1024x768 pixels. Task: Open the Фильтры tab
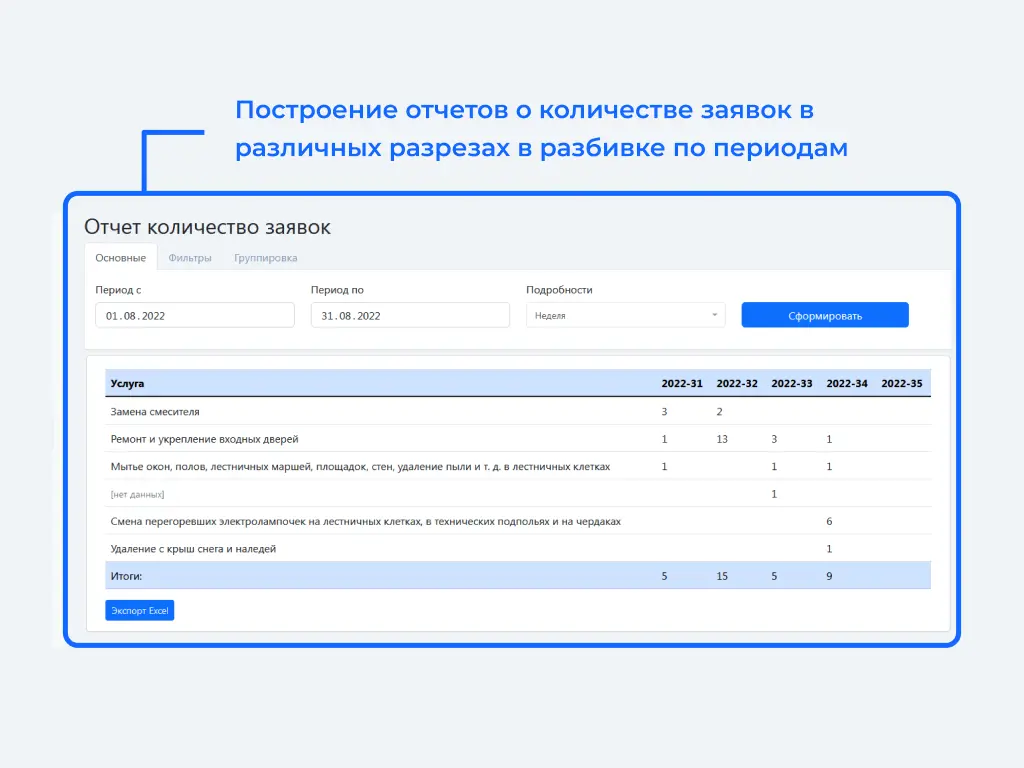pyautogui.click(x=190, y=258)
